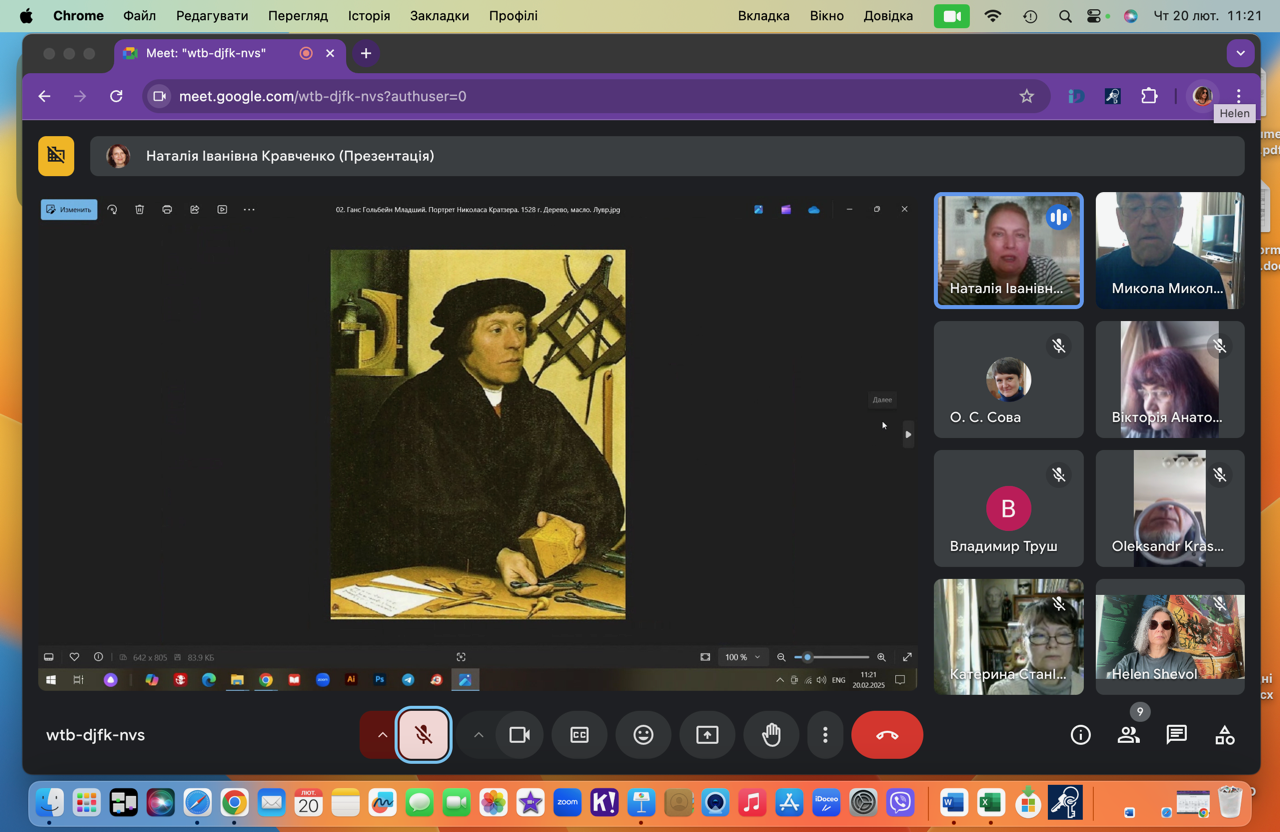1280x832 pixels.
Task: Open the 100 % zoom dropdown in viewer
Action: [743, 657]
